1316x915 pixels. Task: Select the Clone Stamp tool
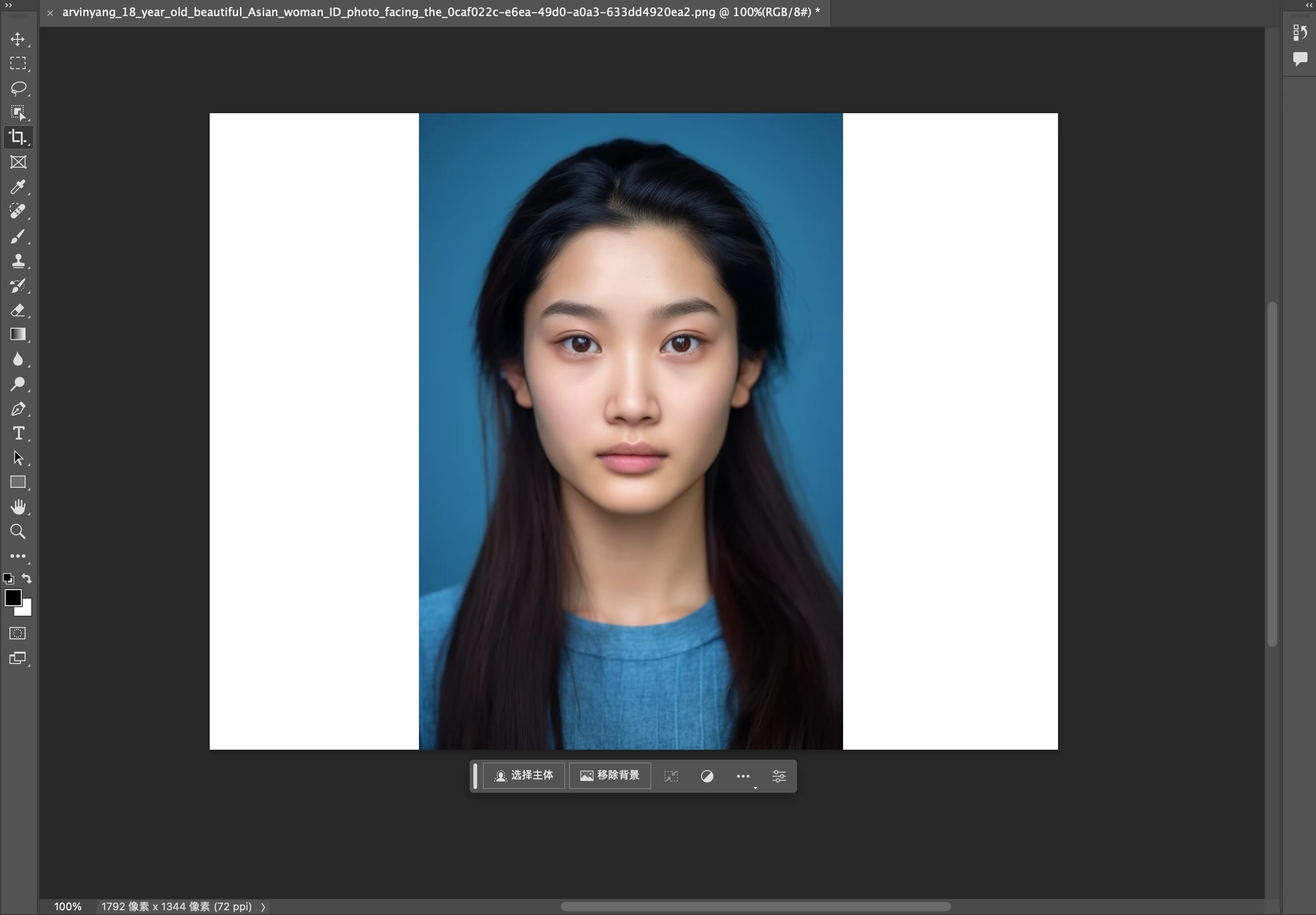(19, 261)
